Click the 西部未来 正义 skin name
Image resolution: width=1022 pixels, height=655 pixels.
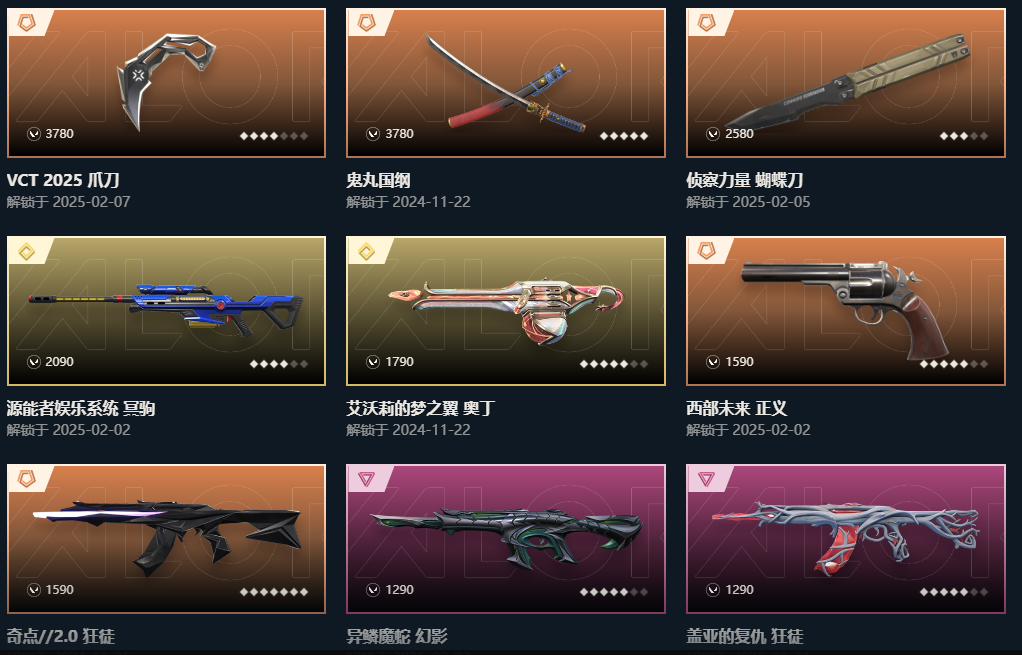coord(737,409)
